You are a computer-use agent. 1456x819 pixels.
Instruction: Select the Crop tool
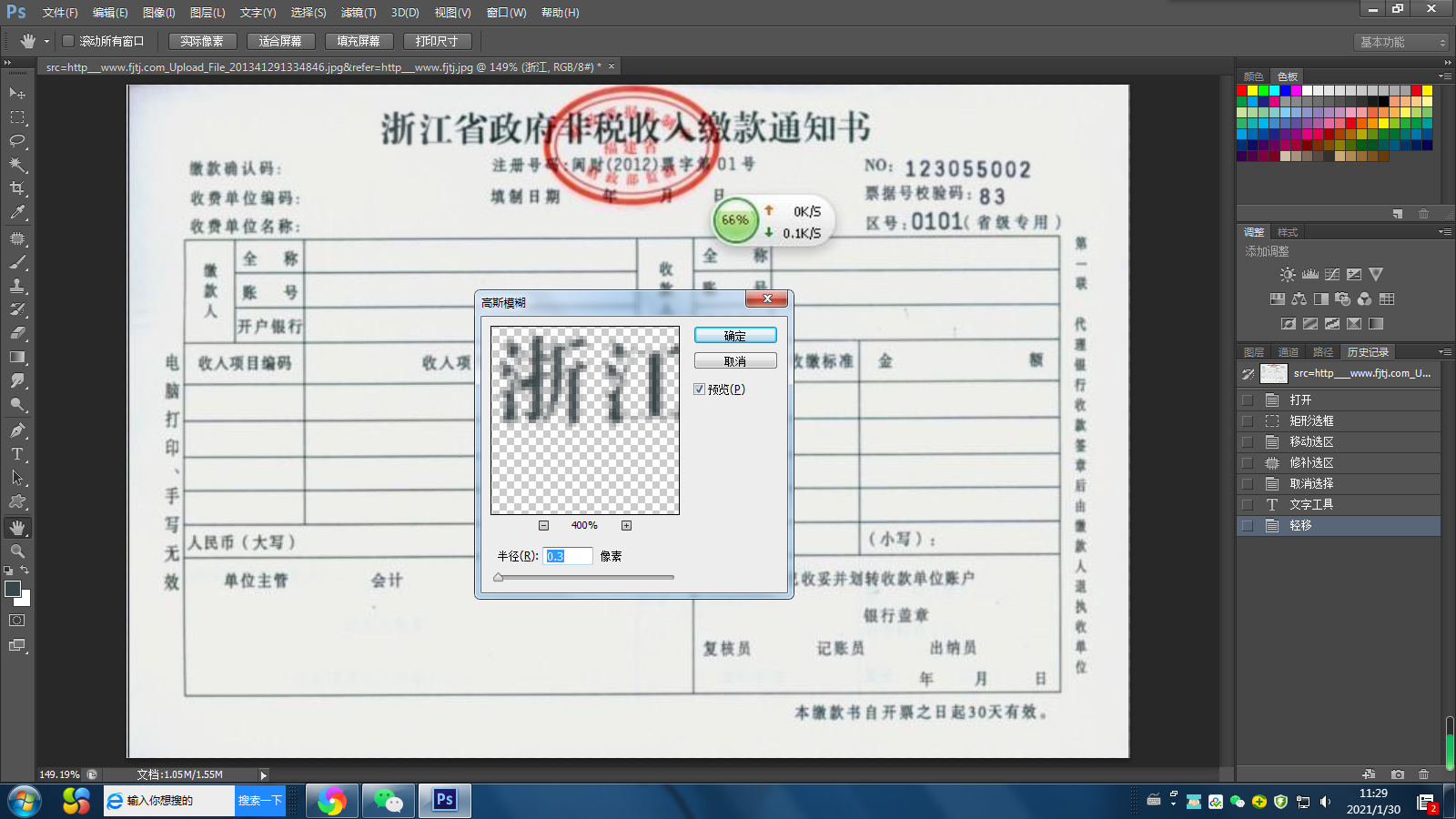pyautogui.click(x=17, y=188)
